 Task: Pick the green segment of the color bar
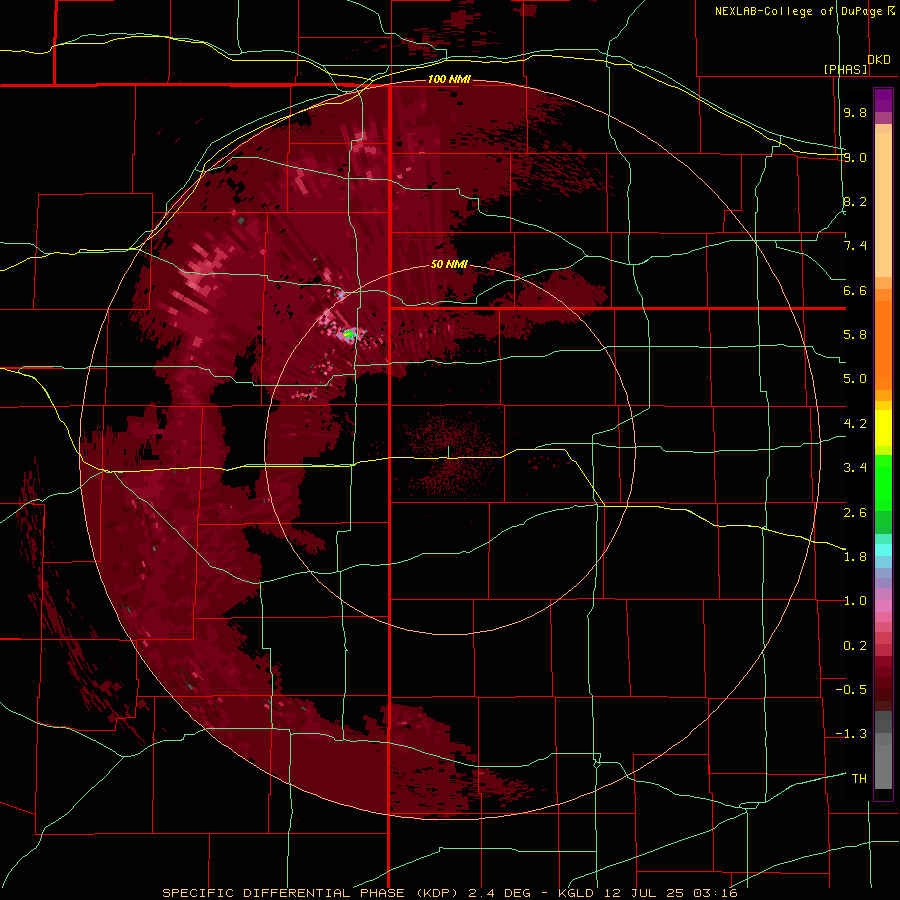(883, 482)
